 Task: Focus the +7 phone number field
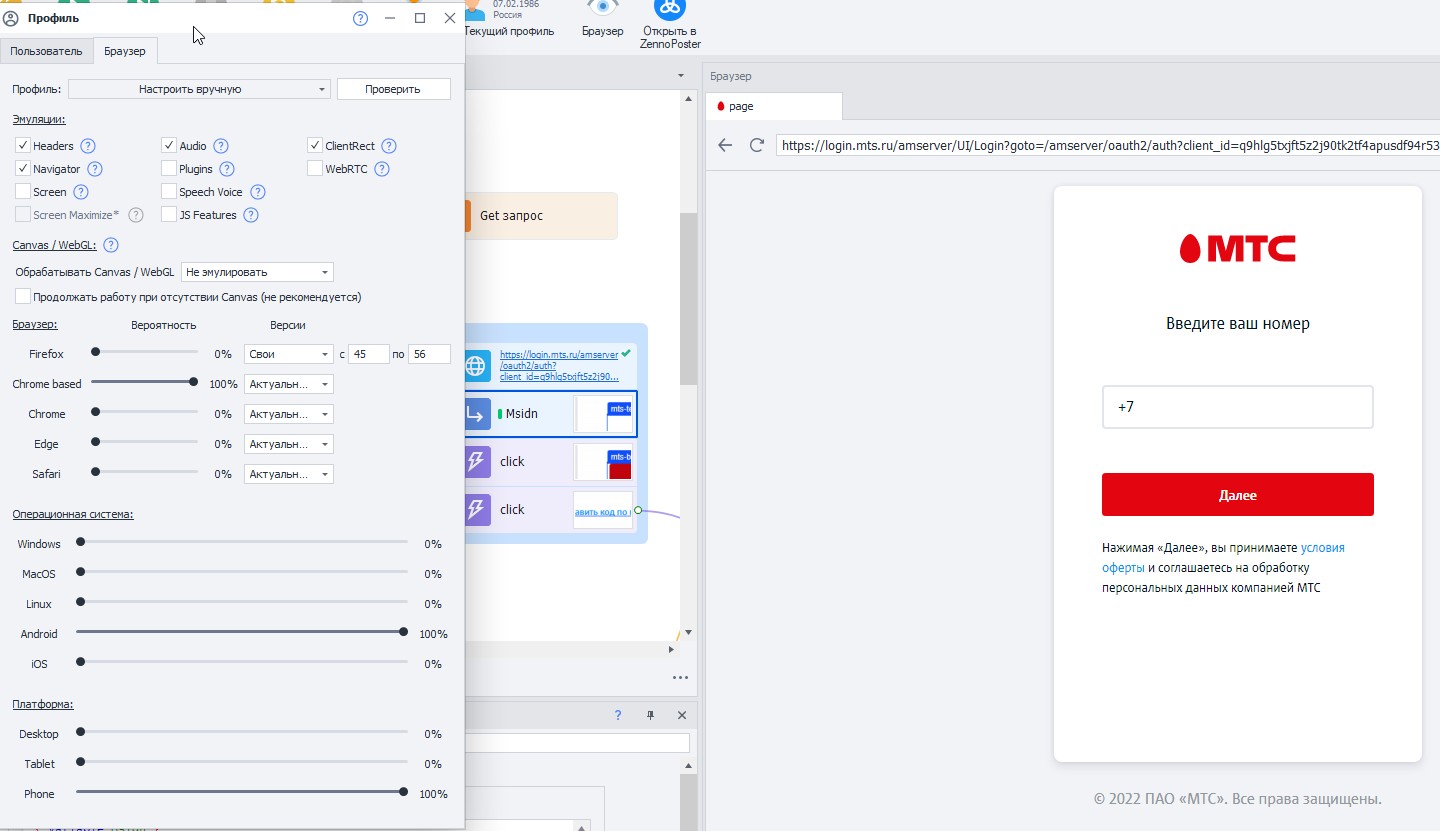pos(1238,407)
